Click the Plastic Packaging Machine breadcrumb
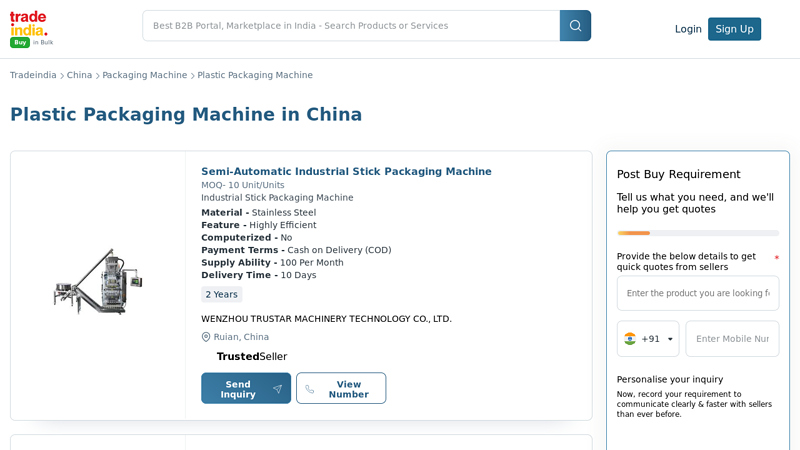 click(x=255, y=75)
